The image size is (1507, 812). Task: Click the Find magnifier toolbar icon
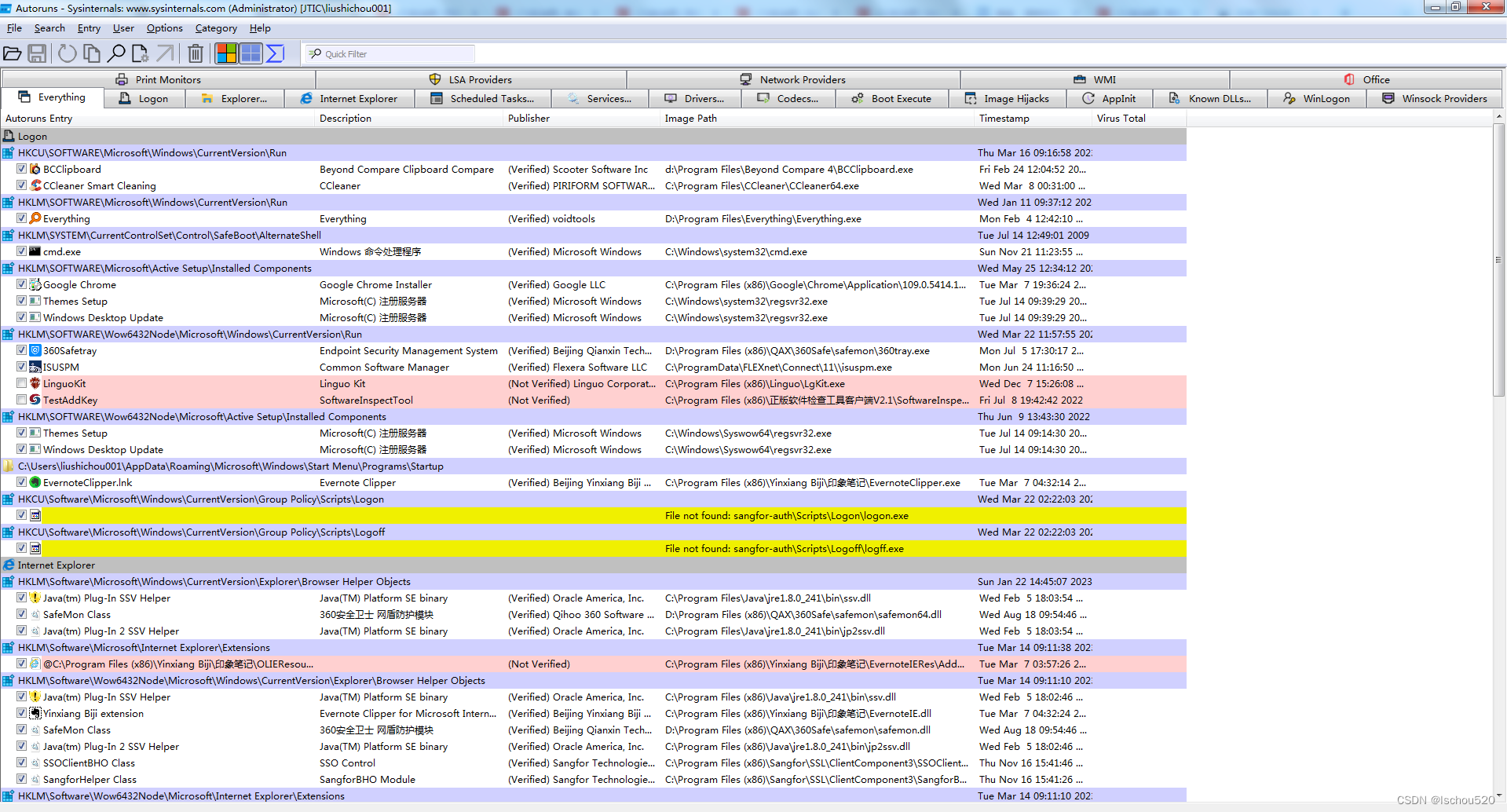point(116,53)
